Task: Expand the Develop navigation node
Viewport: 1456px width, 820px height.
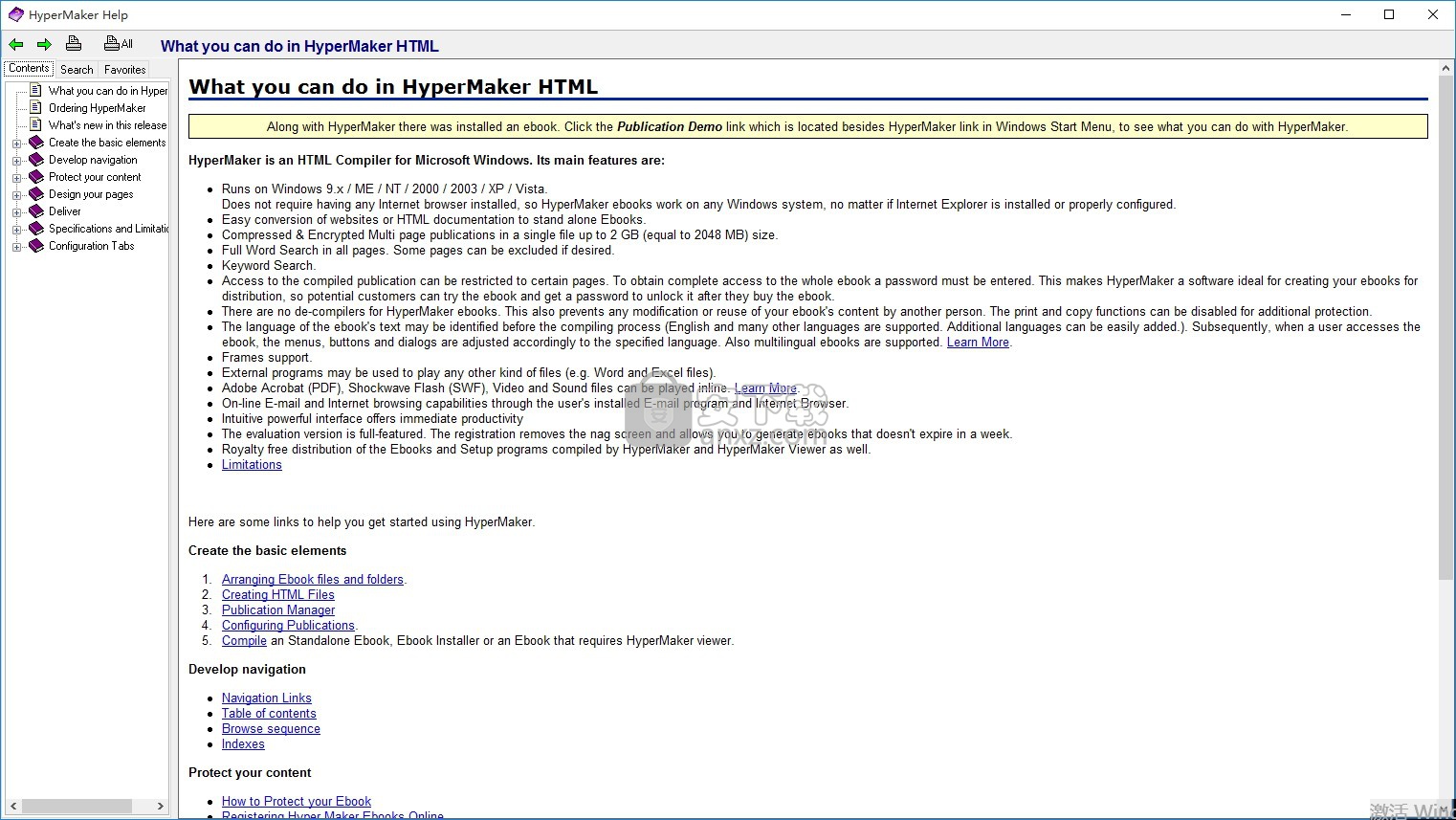Action: click(16, 161)
